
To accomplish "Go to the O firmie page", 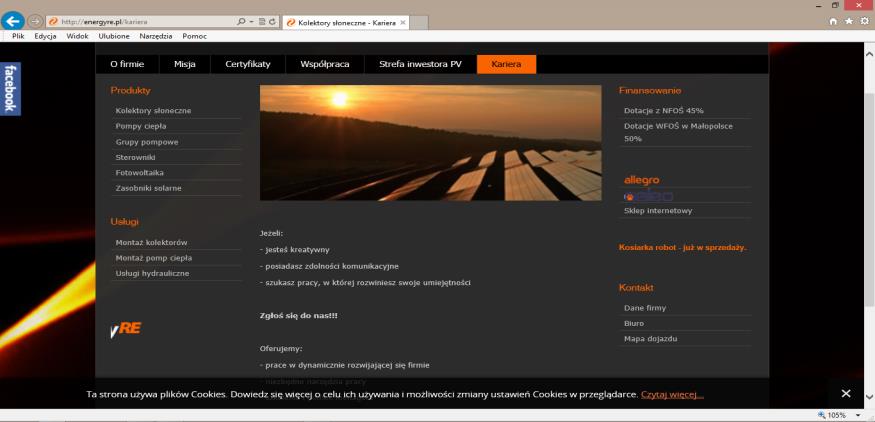I will [127, 64].
